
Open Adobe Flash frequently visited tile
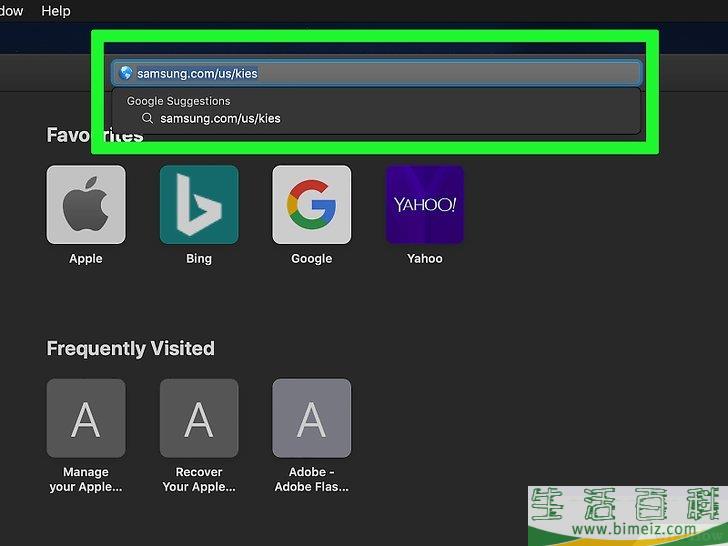tap(312, 418)
